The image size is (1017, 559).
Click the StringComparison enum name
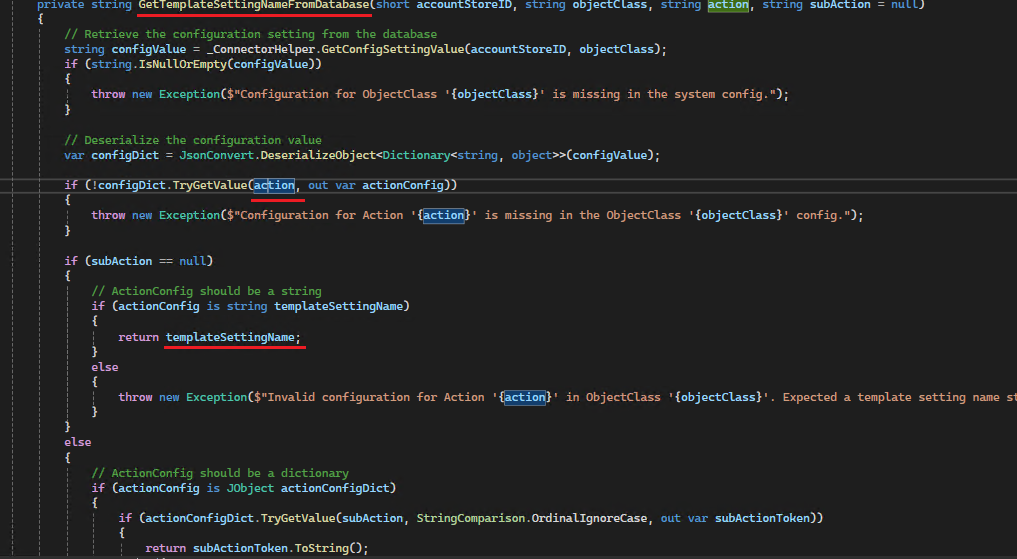pyautogui.click(x=470, y=518)
